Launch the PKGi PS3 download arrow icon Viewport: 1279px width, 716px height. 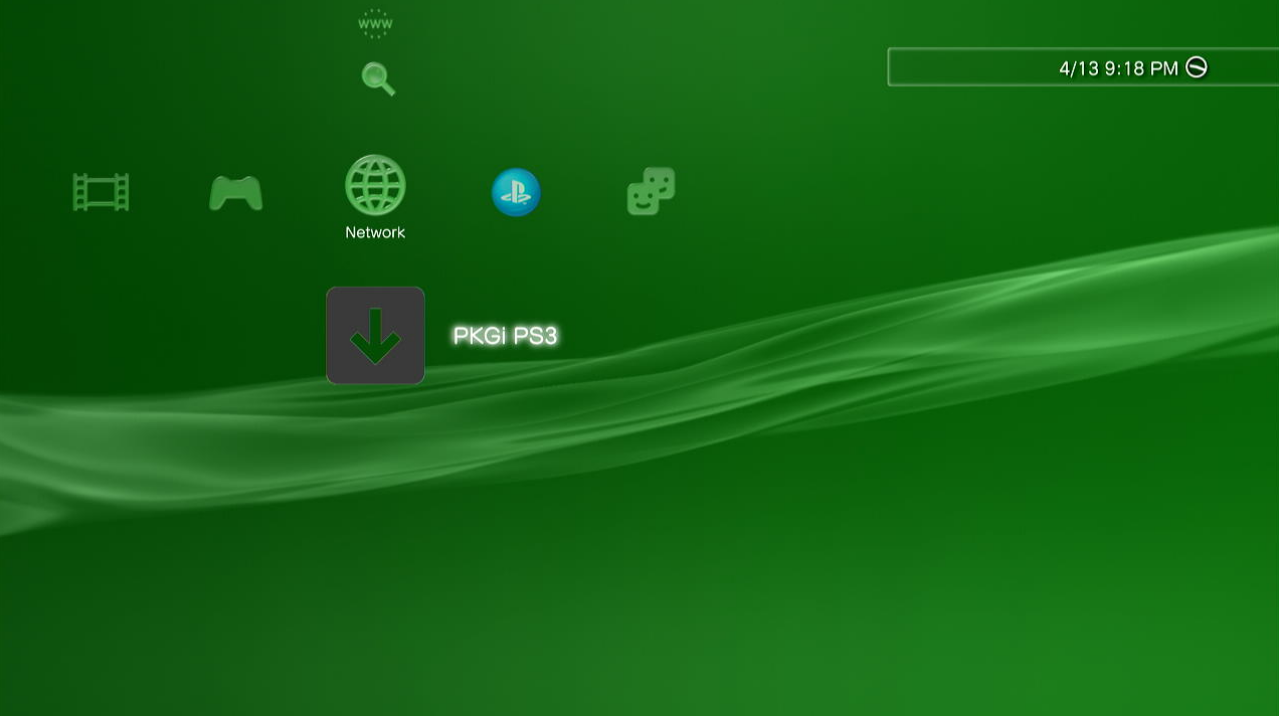point(375,335)
